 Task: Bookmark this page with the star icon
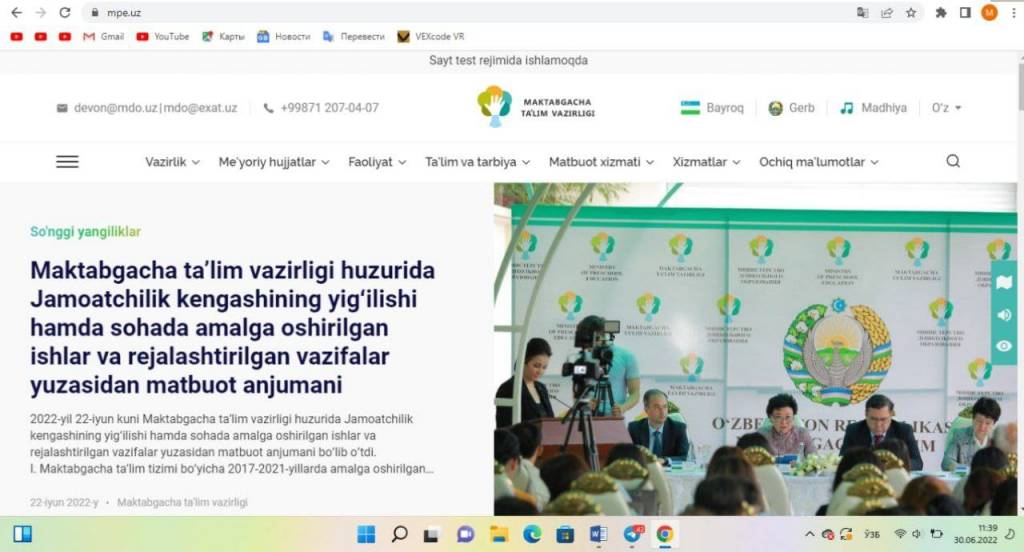[x=911, y=13]
